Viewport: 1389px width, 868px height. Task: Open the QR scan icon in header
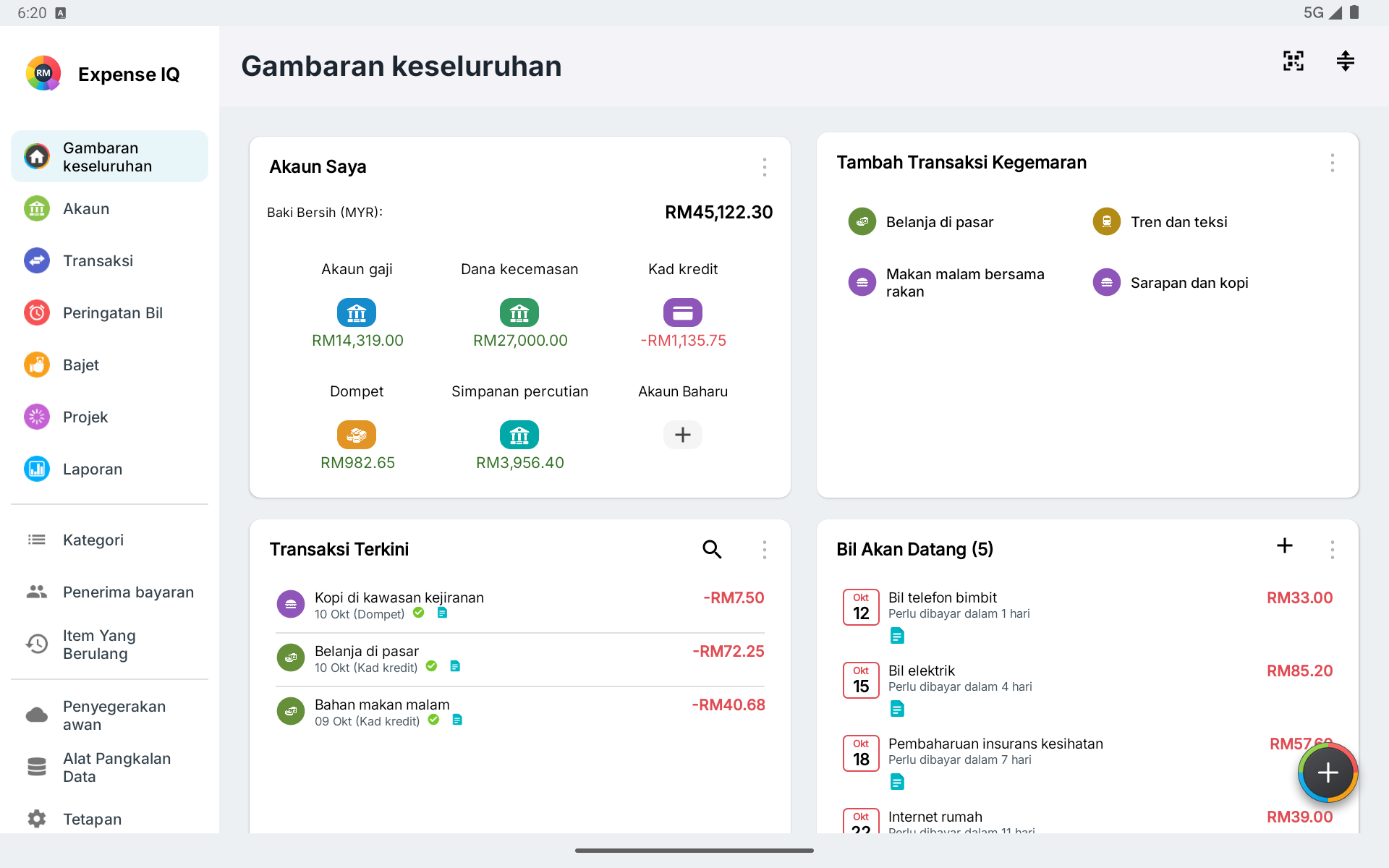click(x=1293, y=61)
